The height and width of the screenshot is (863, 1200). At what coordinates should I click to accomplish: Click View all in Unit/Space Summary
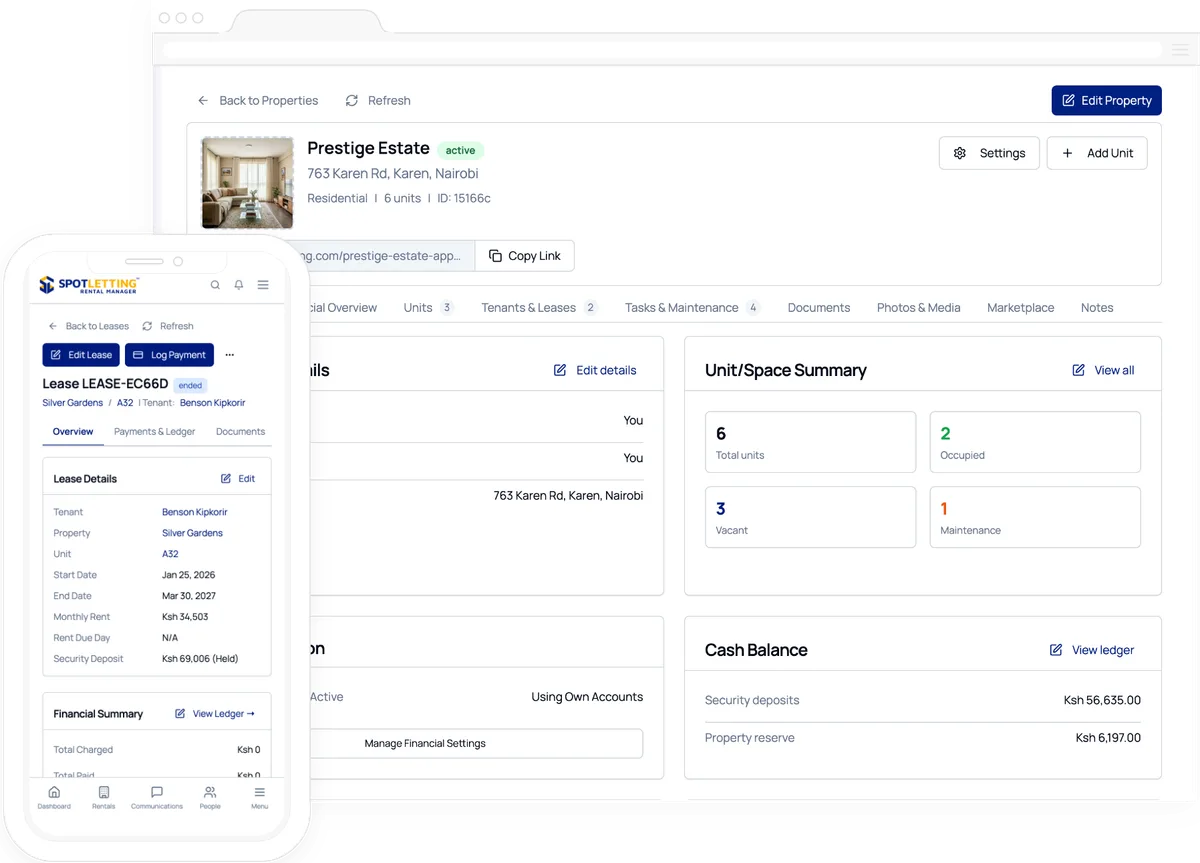coord(1103,370)
